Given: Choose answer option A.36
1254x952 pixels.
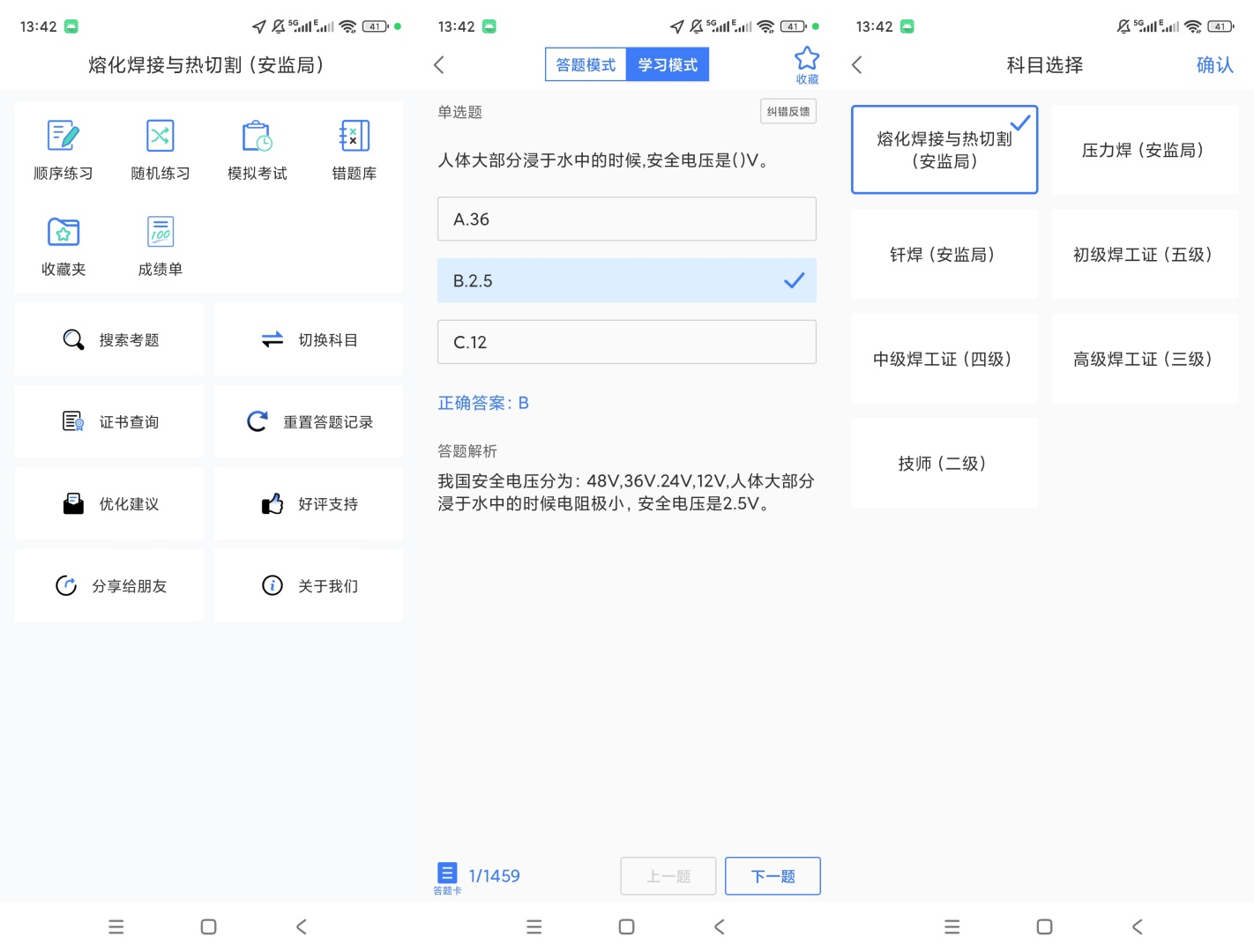Looking at the screenshot, I should pyautogui.click(x=627, y=219).
